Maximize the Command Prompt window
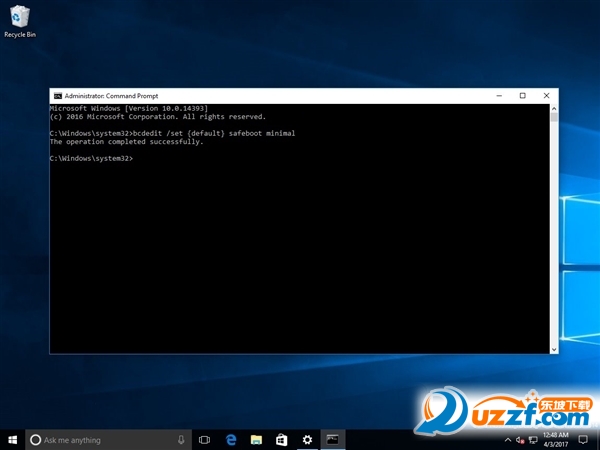 point(522,96)
